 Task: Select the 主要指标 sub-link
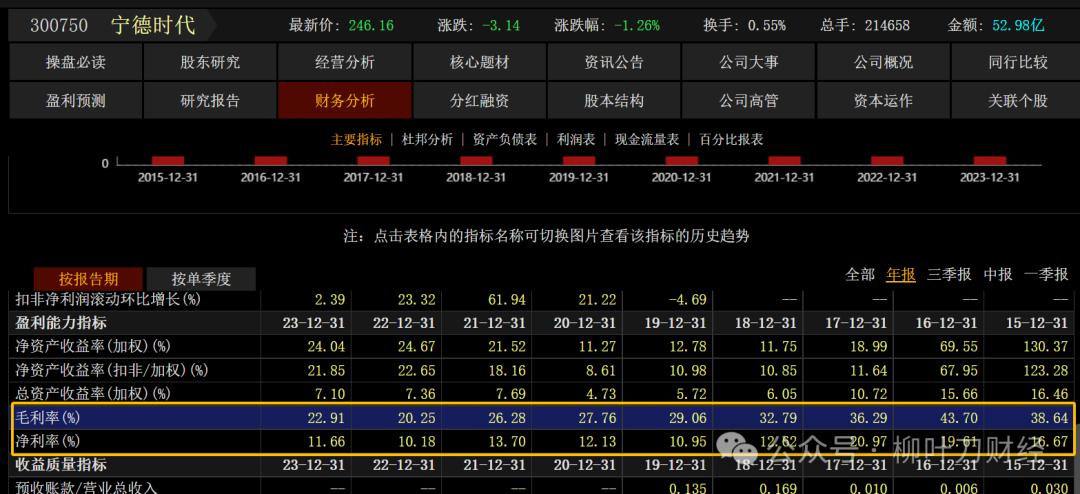point(356,139)
